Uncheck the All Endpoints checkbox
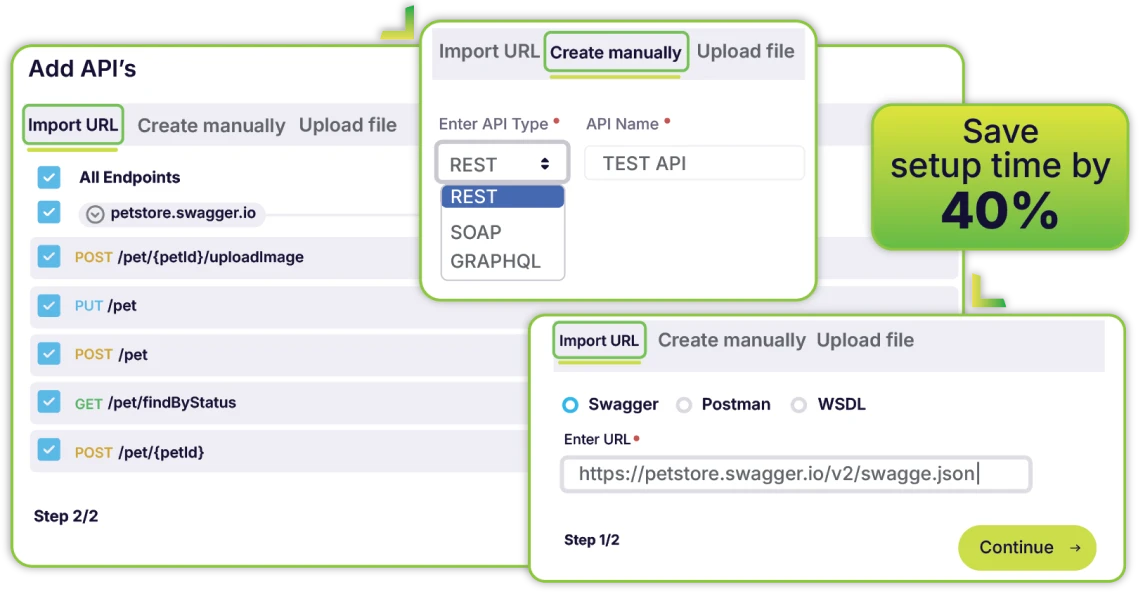1140x593 pixels. [x=49, y=177]
